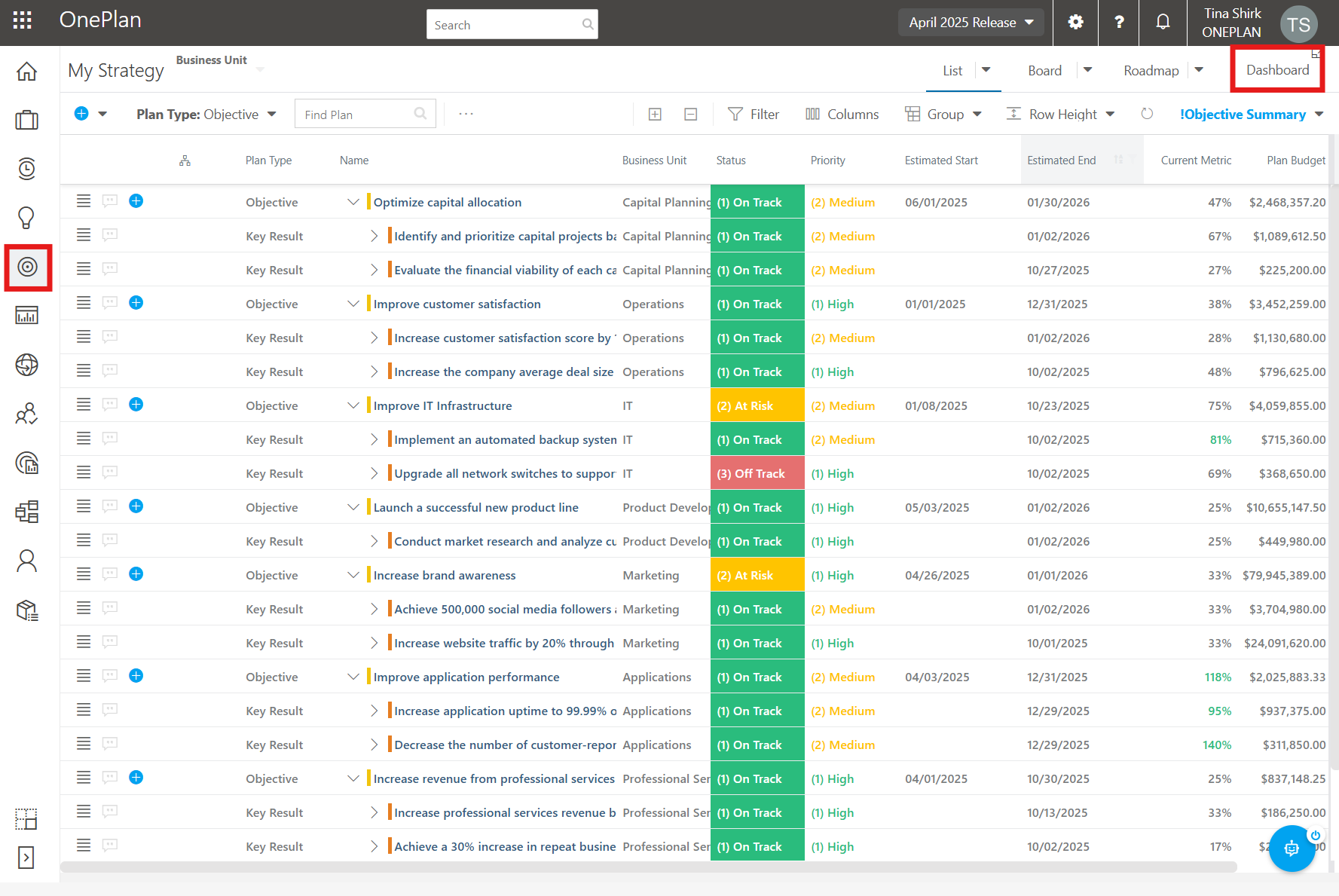Go to Home in the sidebar
This screenshot has height=896, width=1339.
[27, 72]
